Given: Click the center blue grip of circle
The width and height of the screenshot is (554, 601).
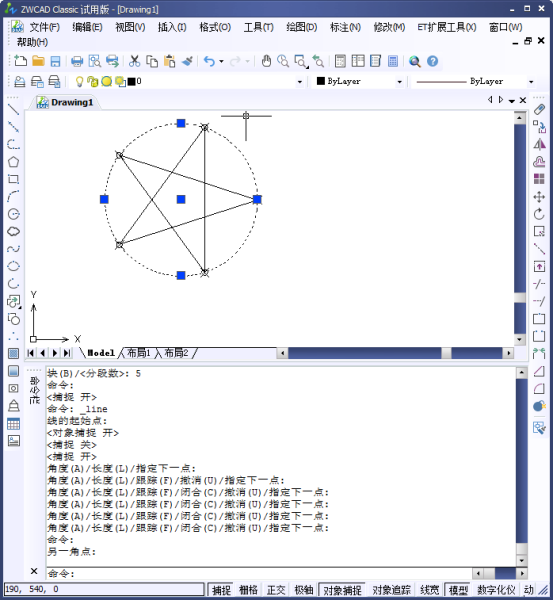Looking at the screenshot, I should [181, 199].
